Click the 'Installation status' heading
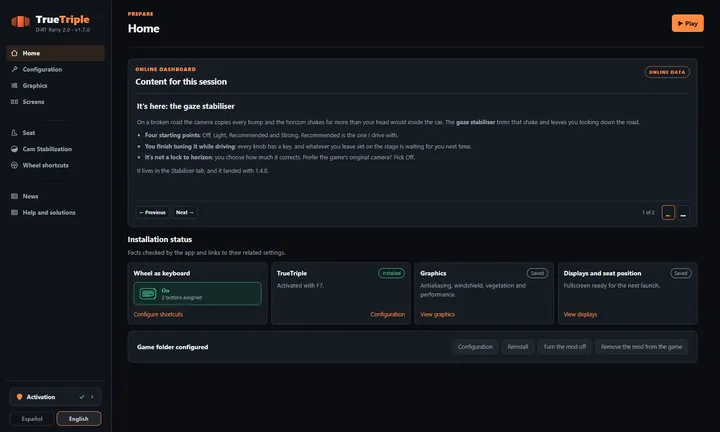The image size is (720, 432). [x=160, y=239]
